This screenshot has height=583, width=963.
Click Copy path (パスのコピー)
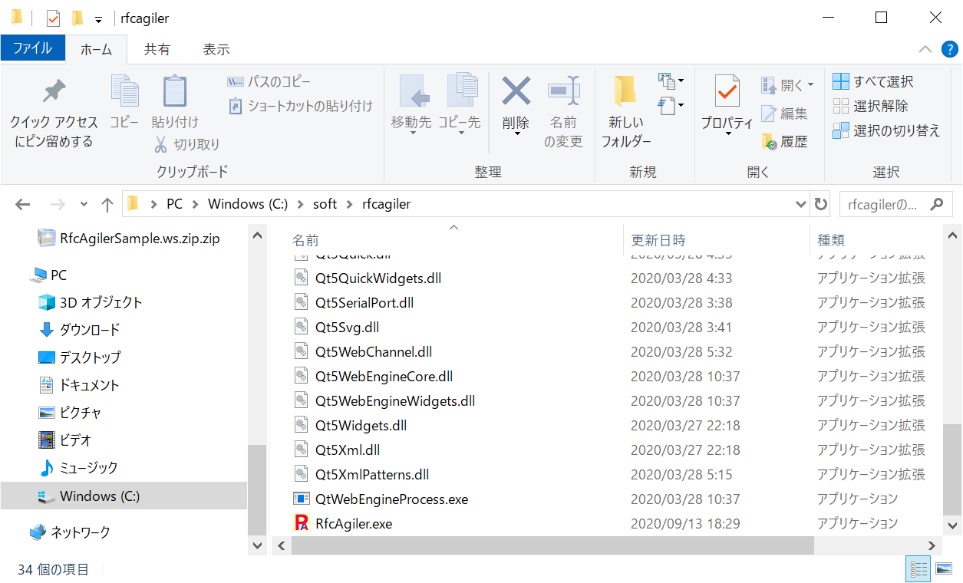coord(269,82)
